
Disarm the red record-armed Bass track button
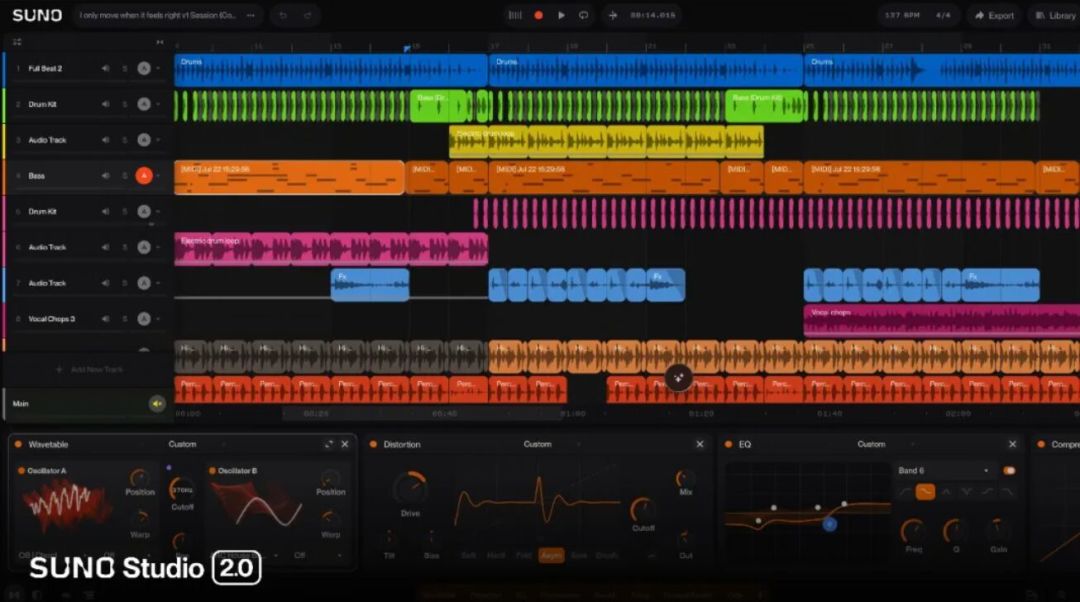[143, 176]
